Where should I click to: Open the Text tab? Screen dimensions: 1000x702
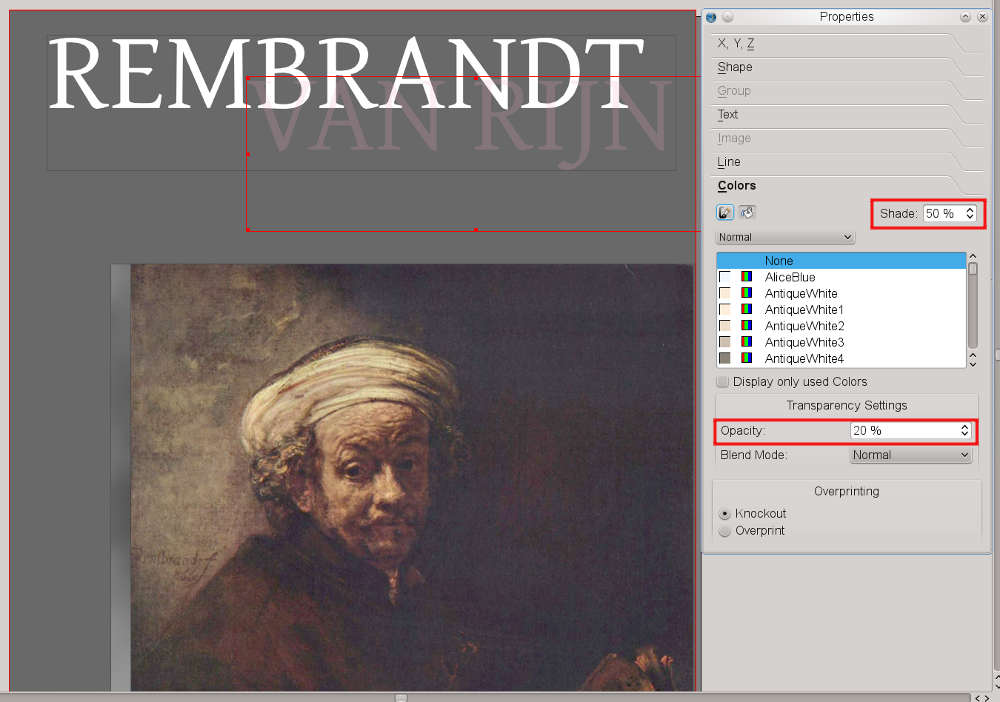point(728,115)
